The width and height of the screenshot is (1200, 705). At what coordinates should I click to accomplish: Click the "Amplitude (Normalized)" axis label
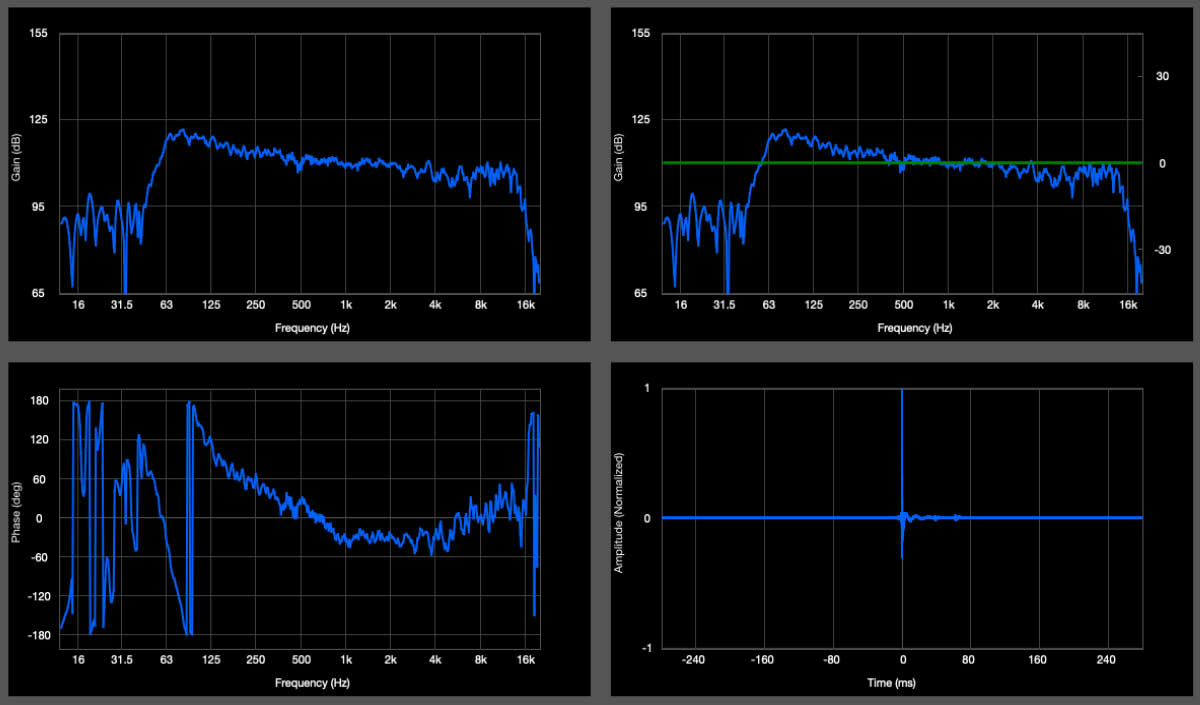pos(620,517)
